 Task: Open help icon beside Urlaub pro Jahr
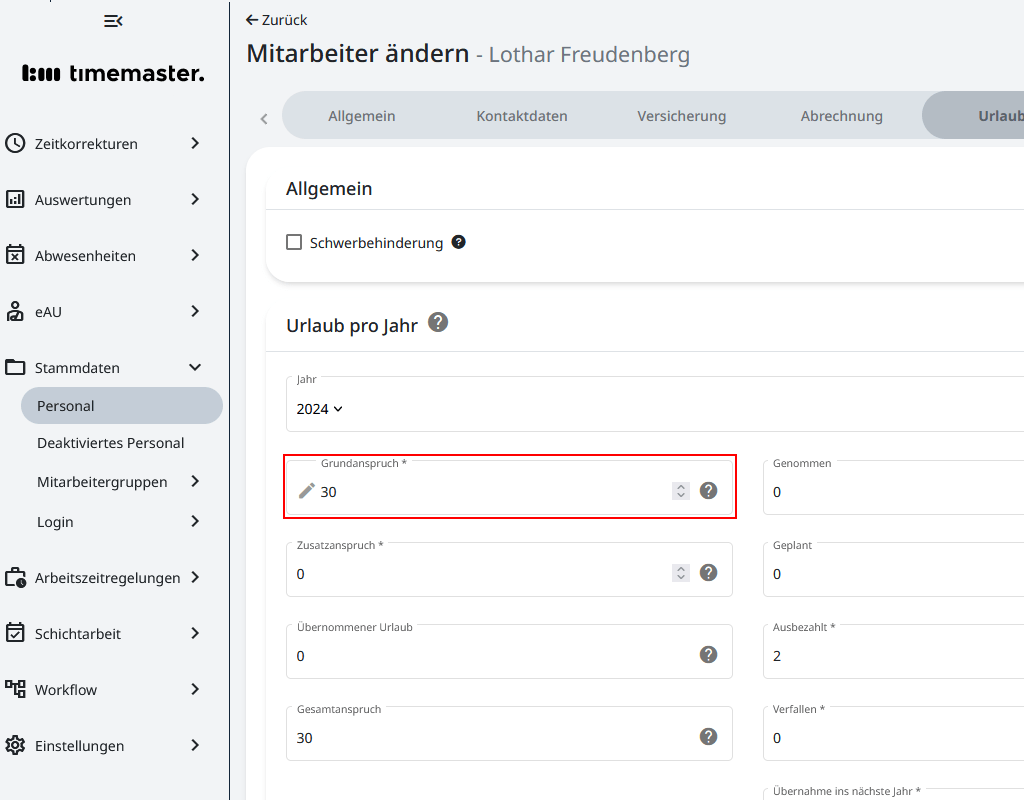(x=438, y=322)
